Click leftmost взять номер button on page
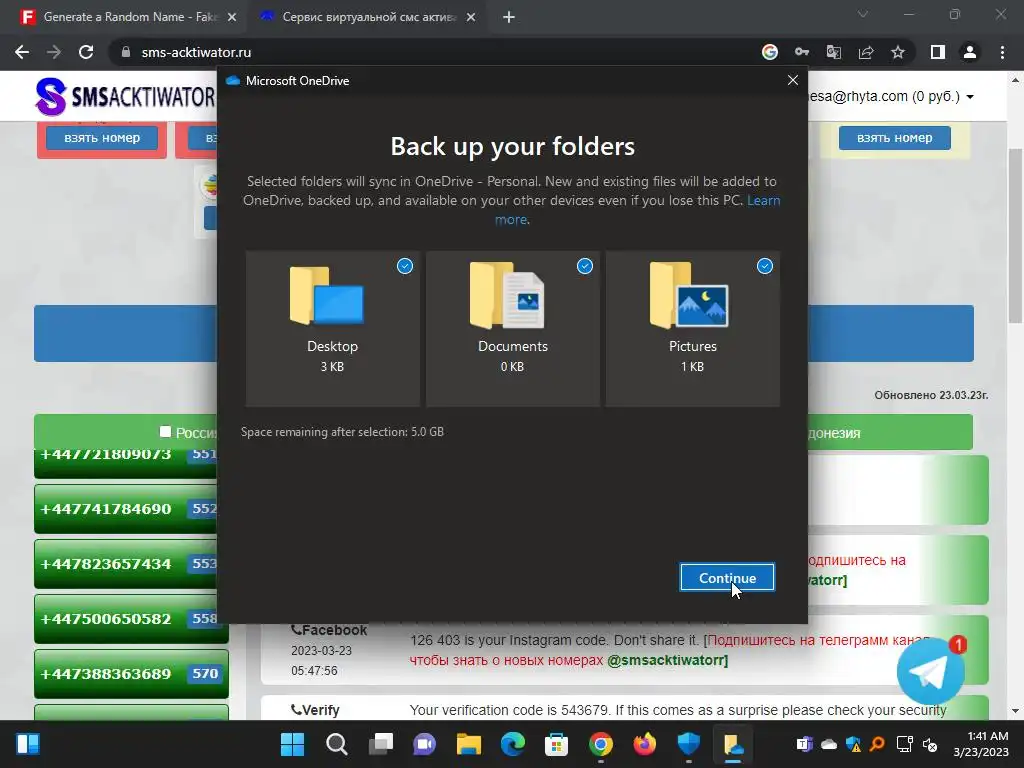Image resolution: width=1024 pixels, height=768 pixels. pos(102,138)
